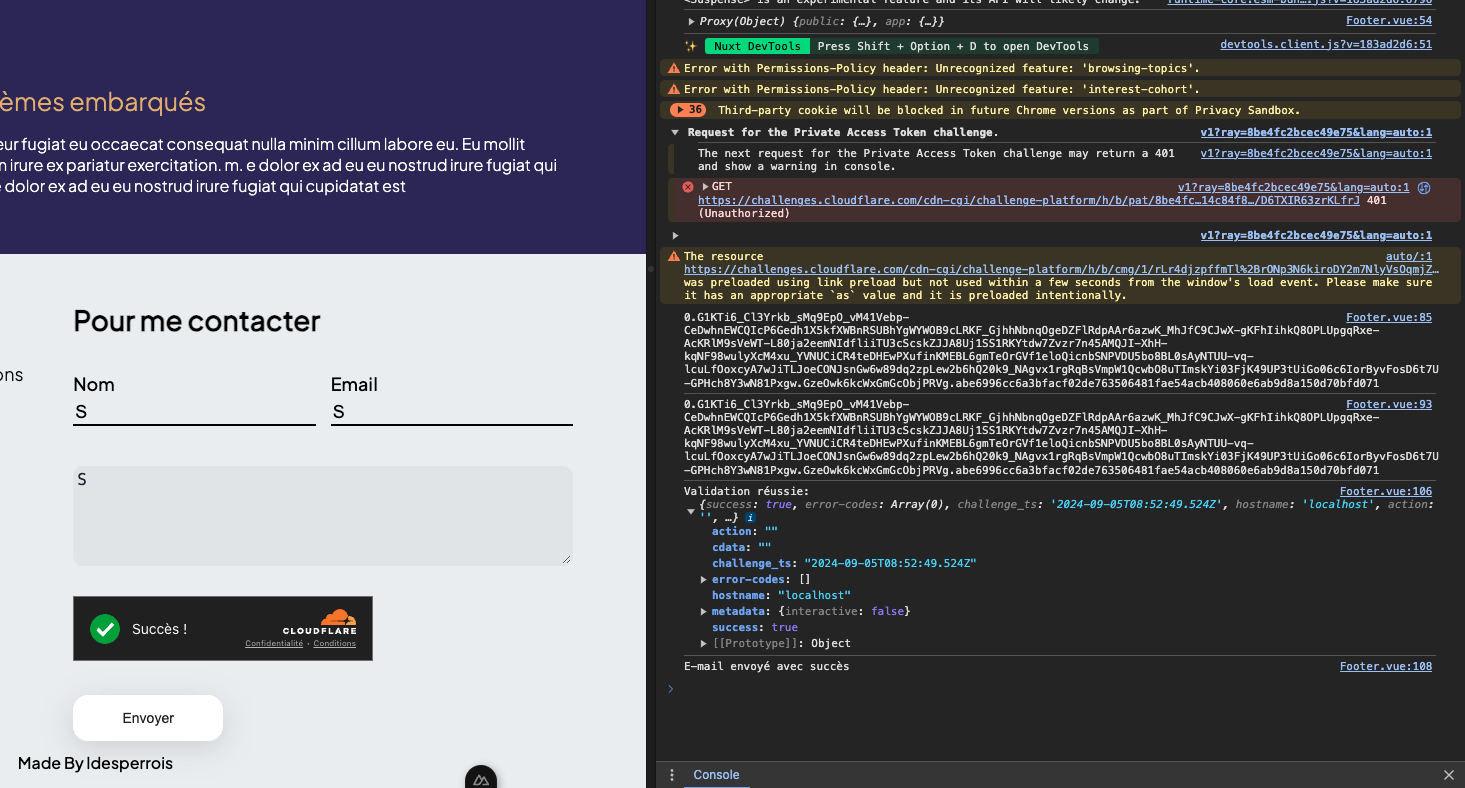Open the preloaded resource challenge-platform/h/b/cmg URL
The height and width of the screenshot is (788, 1465).
(1062, 269)
